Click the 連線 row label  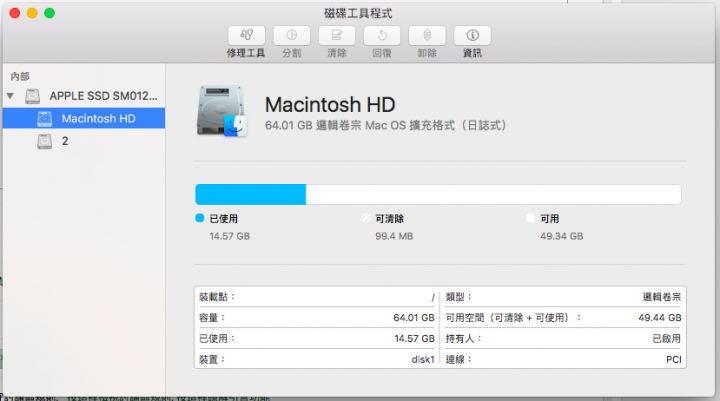(458, 359)
